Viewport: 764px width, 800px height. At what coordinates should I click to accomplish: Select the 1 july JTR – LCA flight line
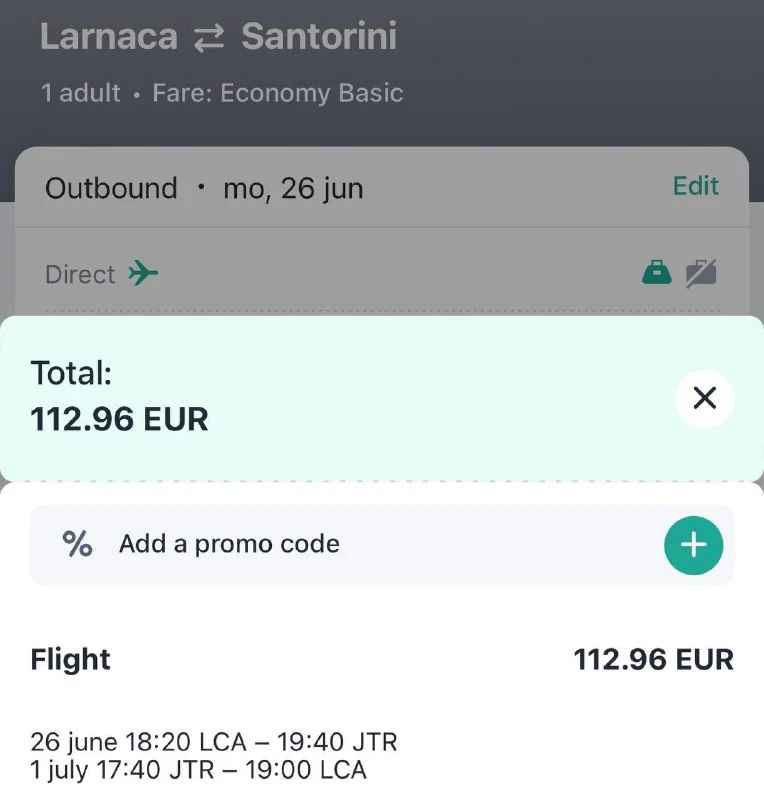[x=198, y=770]
